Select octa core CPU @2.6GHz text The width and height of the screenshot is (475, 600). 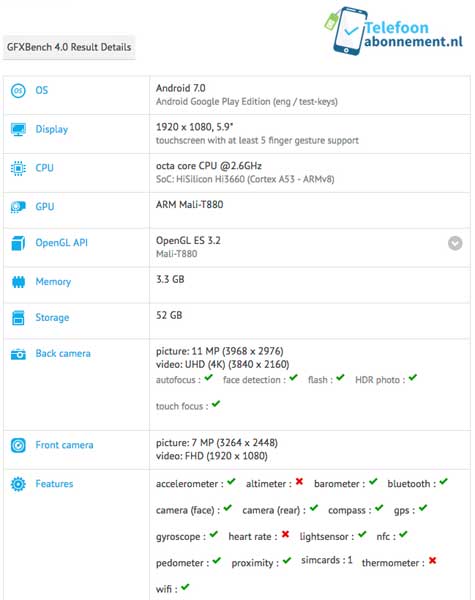pos(209,166)
